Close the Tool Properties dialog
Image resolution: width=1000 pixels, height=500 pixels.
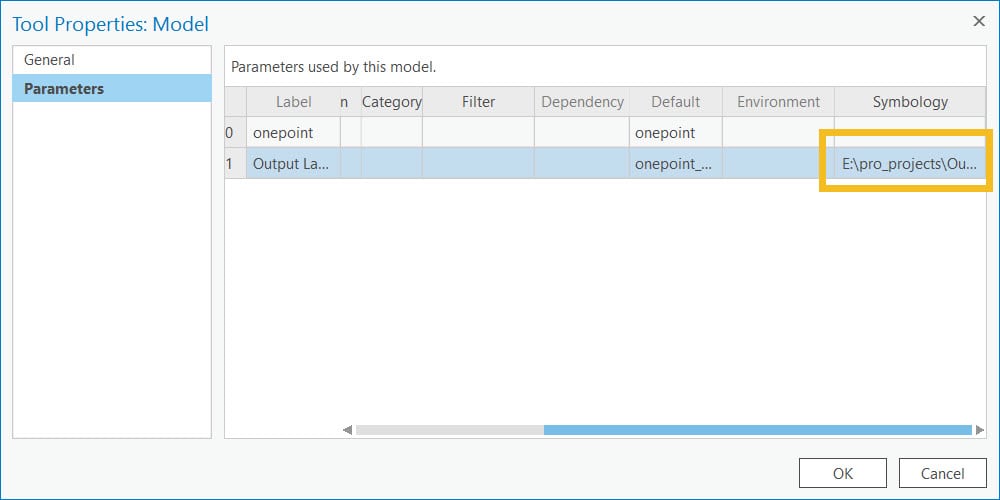pyautogui.click(x=978, y=21)
